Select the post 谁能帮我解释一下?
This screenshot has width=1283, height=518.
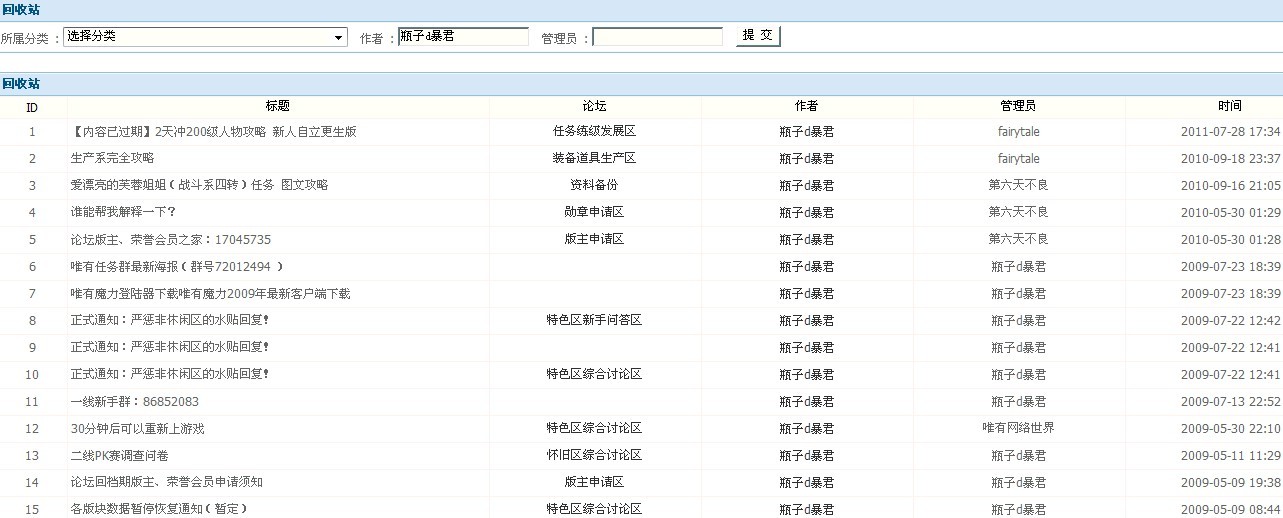[123, 212]
